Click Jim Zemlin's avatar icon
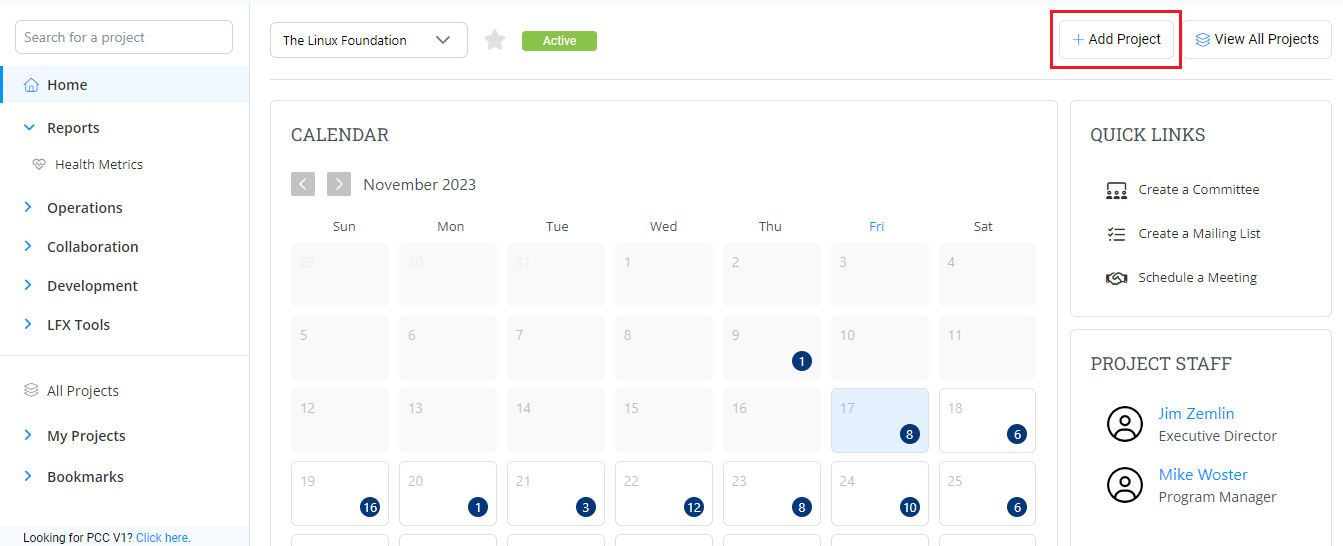The width and height of the screenshot is (1343, 546). click(1125, 424)
